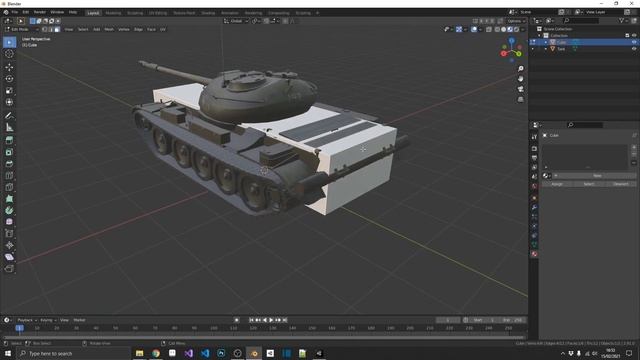
Task: Open the World properties tab icon
Action: pos(534,186)
